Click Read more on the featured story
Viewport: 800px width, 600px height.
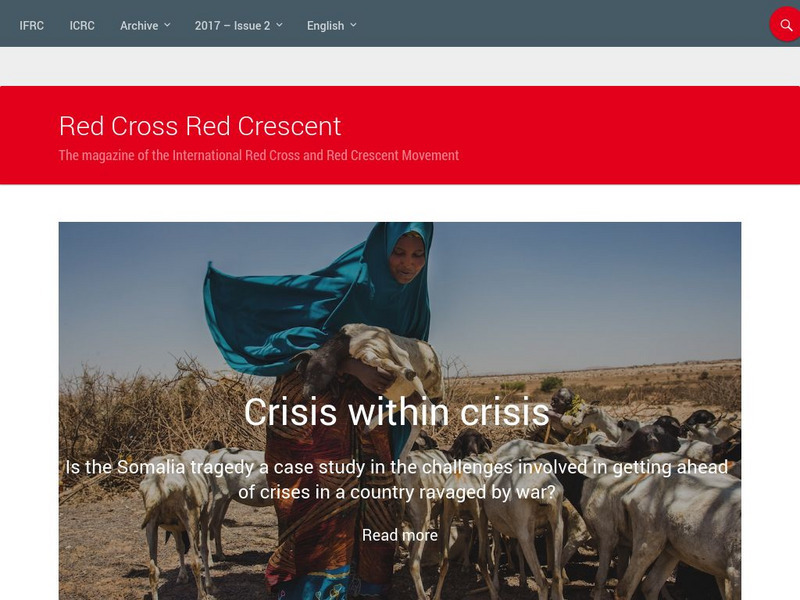pos(399,535)
